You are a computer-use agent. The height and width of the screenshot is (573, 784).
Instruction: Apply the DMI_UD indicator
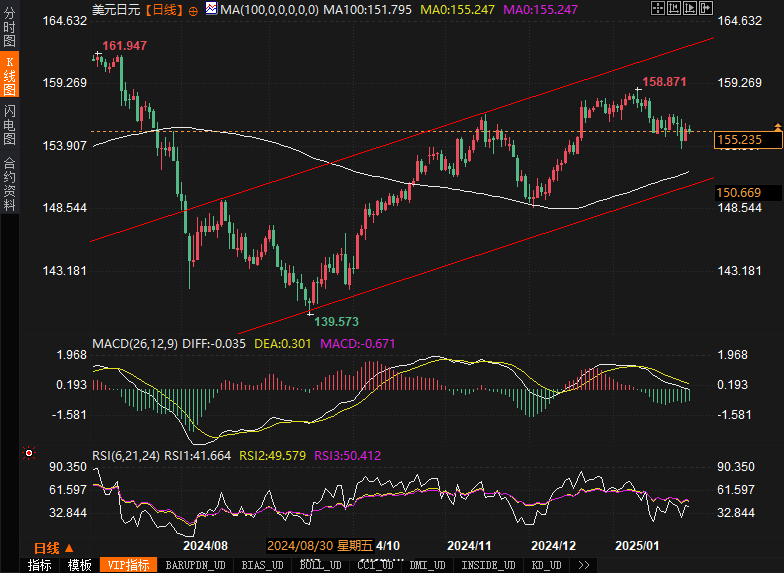(428, 565)
